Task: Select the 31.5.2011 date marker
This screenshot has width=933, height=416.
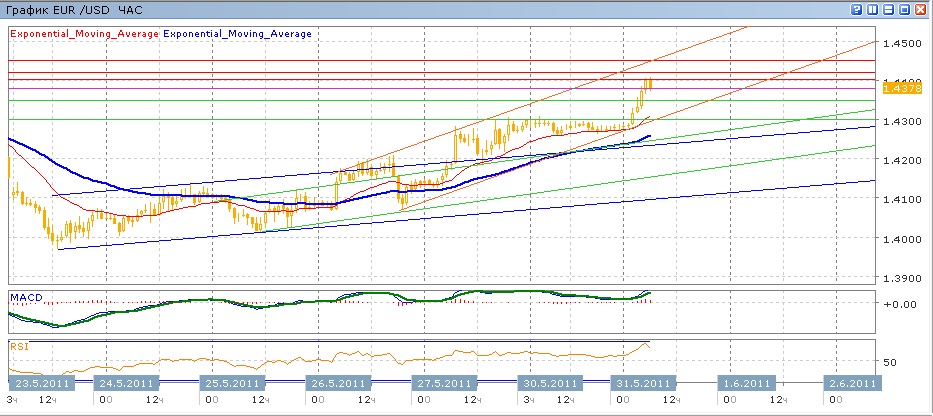Action: 644,383
